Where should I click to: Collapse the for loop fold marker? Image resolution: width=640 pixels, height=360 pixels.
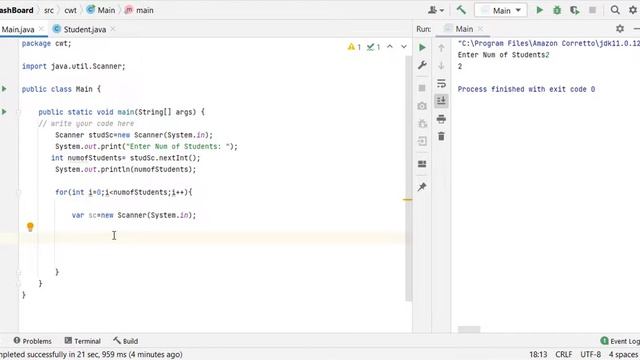click(18, 192)
